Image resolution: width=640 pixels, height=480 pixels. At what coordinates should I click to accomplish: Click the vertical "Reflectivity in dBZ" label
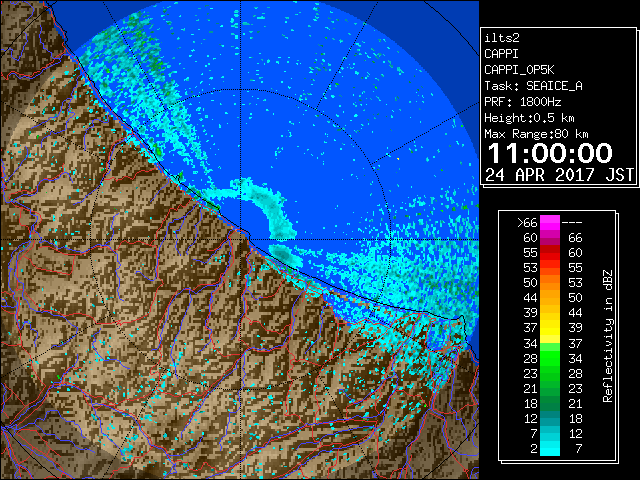click(607, 336)
